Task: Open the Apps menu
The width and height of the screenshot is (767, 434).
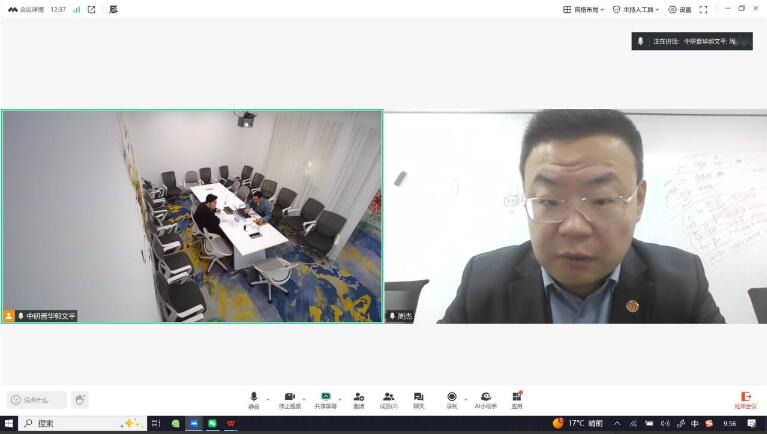Action: pos(517,399)
